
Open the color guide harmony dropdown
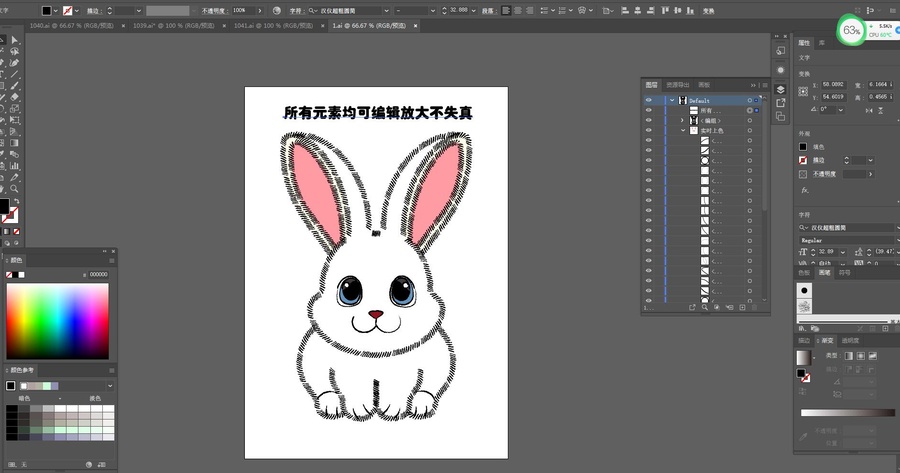tap(110, 386)
